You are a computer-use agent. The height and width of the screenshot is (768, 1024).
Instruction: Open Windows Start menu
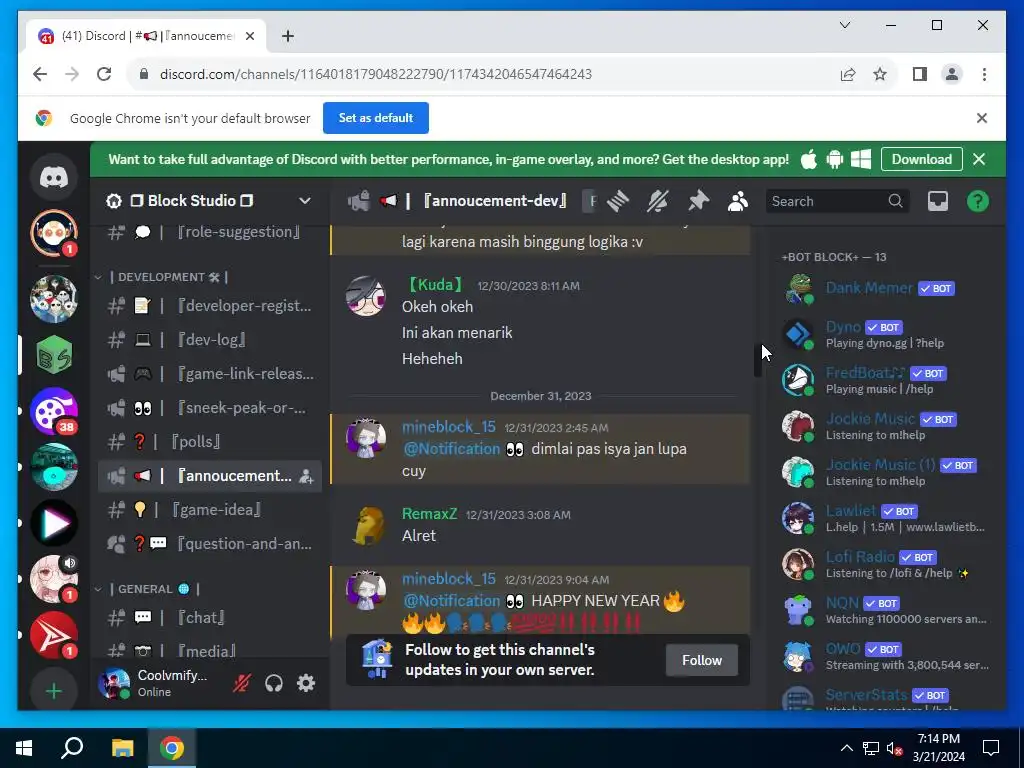coord(24,748)
